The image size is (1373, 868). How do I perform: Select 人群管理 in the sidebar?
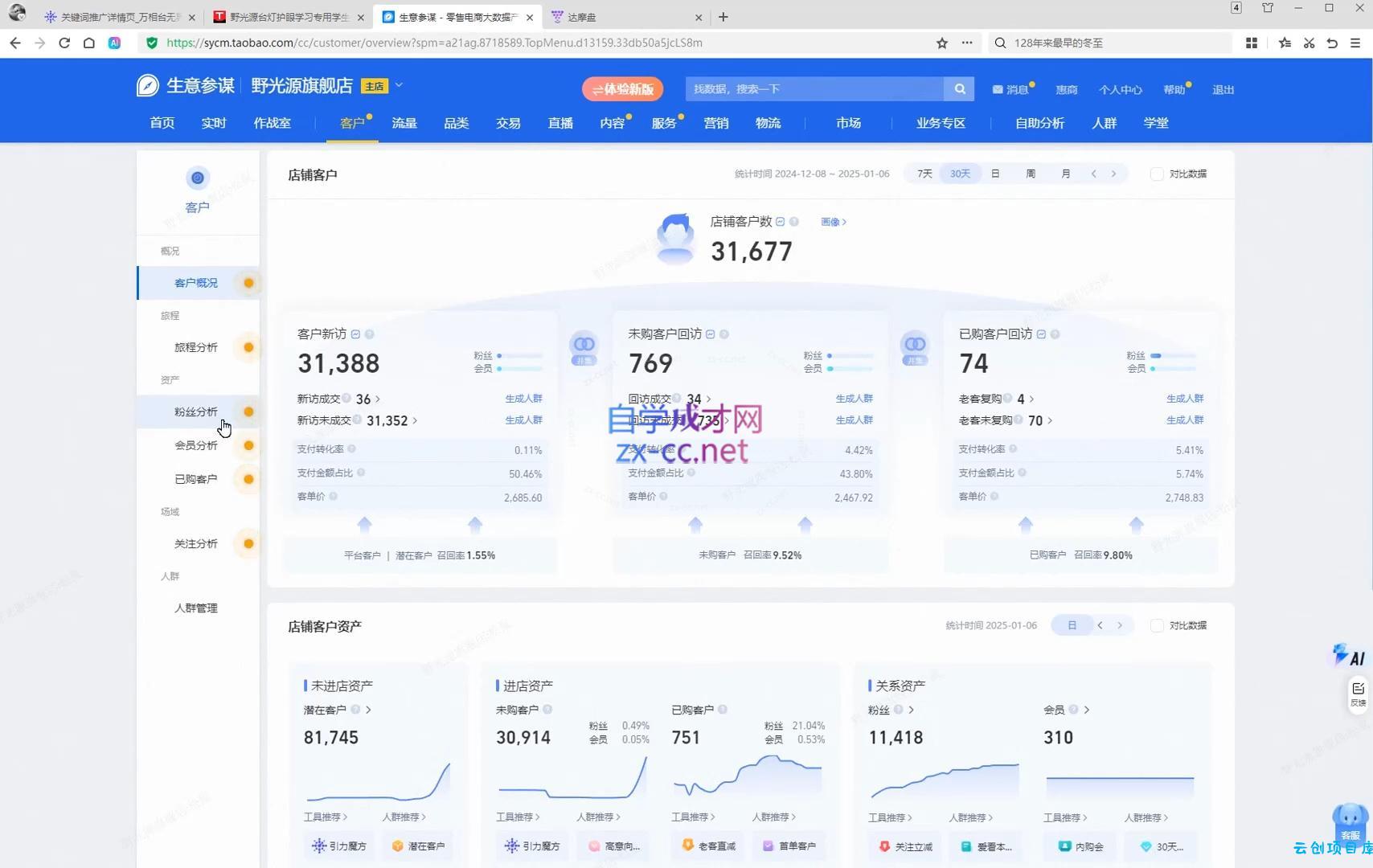pyautogui.click(x=197, y=608)
